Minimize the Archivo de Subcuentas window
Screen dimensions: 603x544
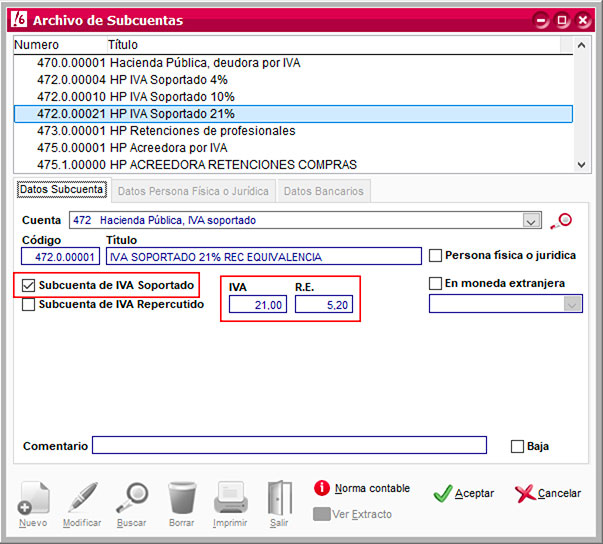coord(542,20)
